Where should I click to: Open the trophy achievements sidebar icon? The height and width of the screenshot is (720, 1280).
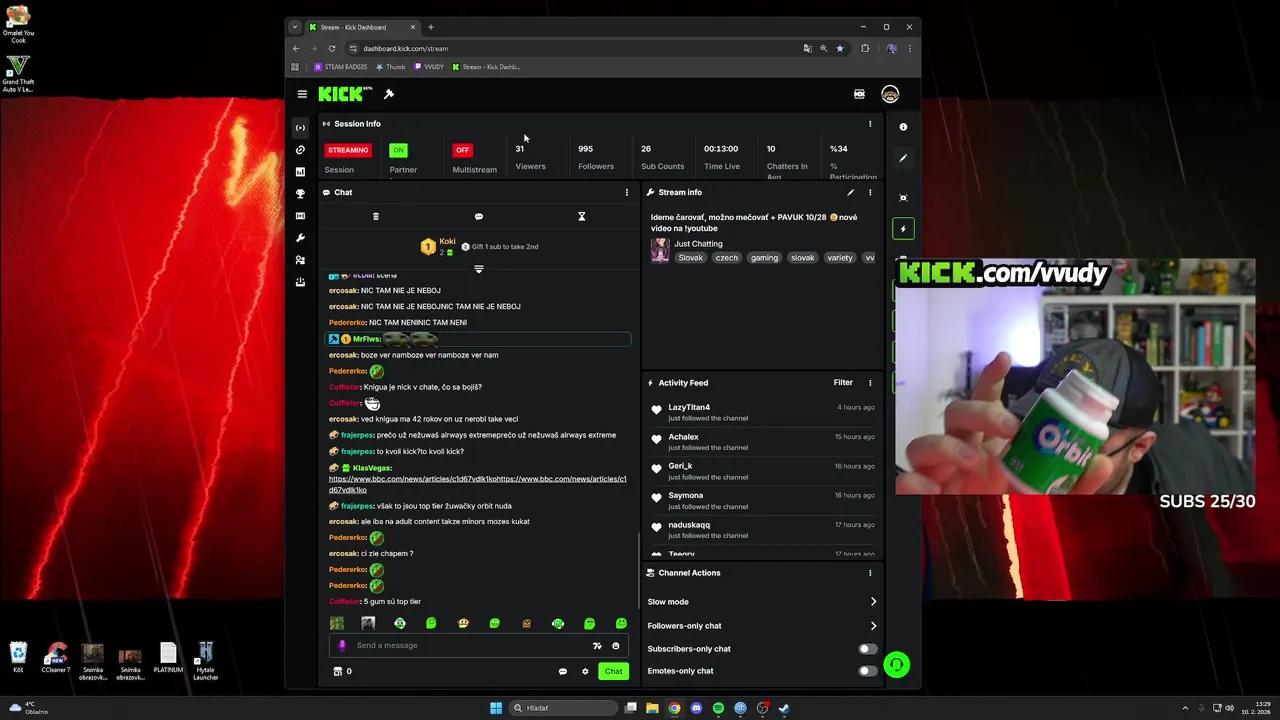click(300, 194)
